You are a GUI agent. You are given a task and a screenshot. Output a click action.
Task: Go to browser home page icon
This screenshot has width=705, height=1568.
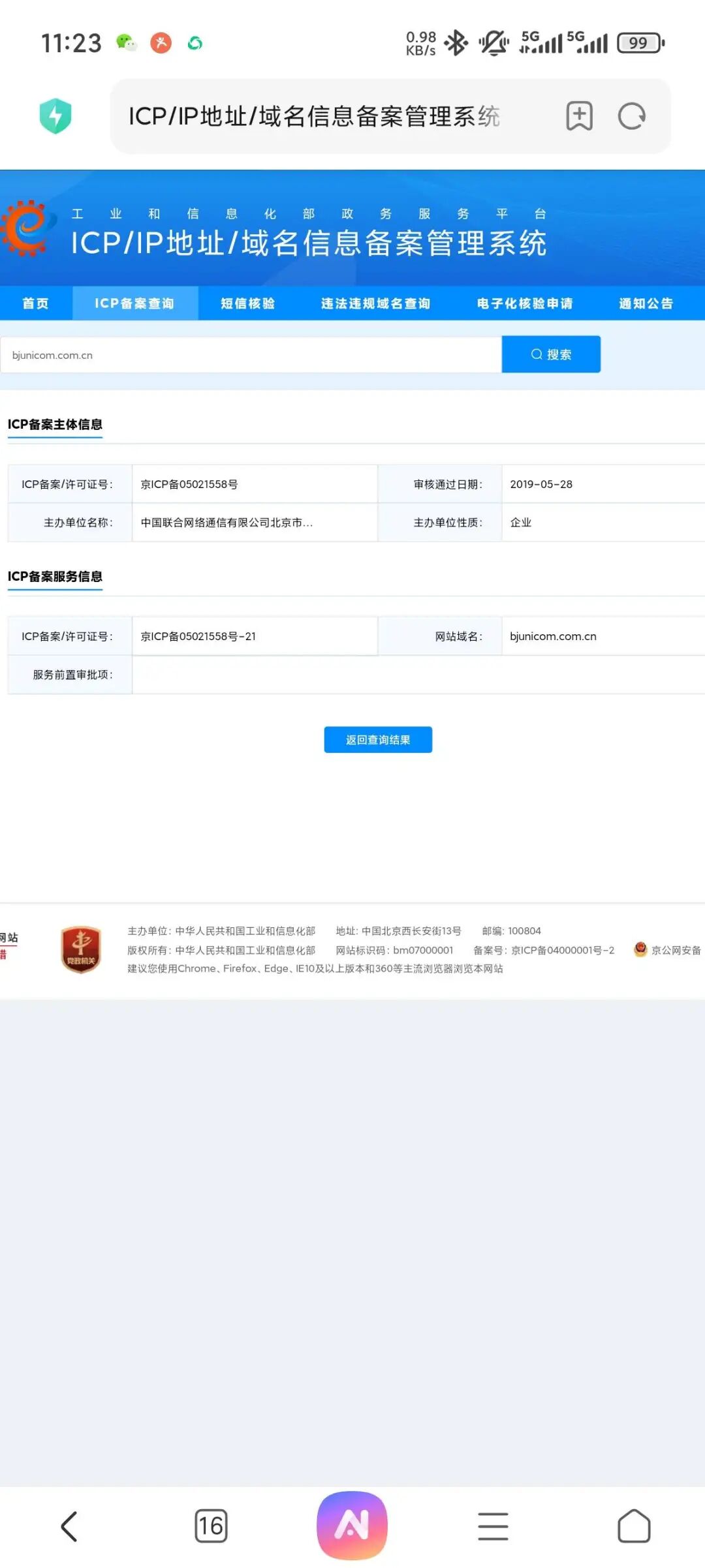(634, 1526)
